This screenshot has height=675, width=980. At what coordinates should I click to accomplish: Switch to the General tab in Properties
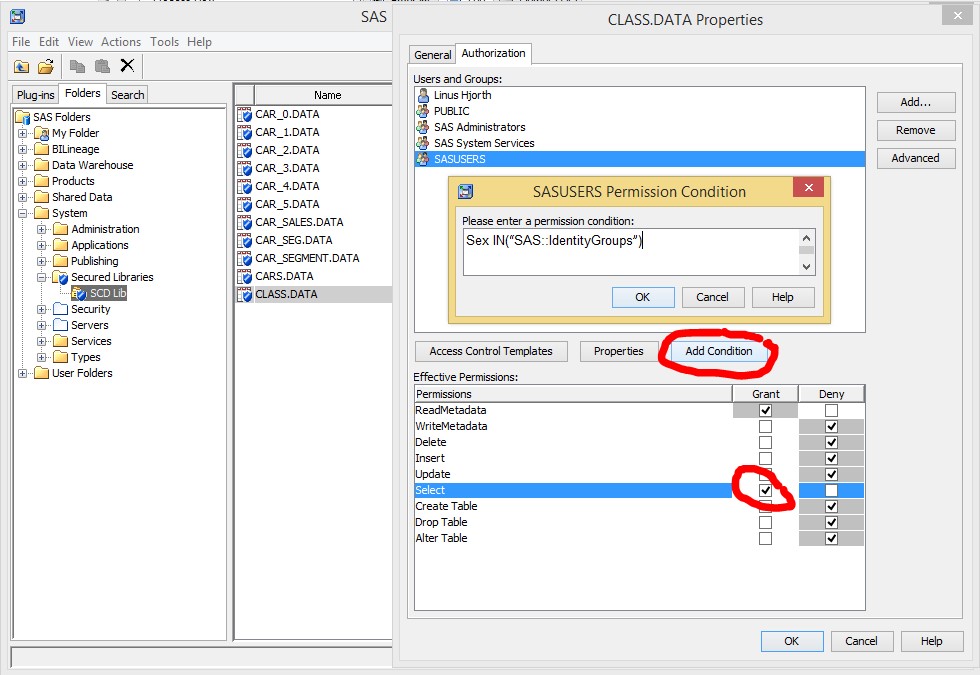432,55
